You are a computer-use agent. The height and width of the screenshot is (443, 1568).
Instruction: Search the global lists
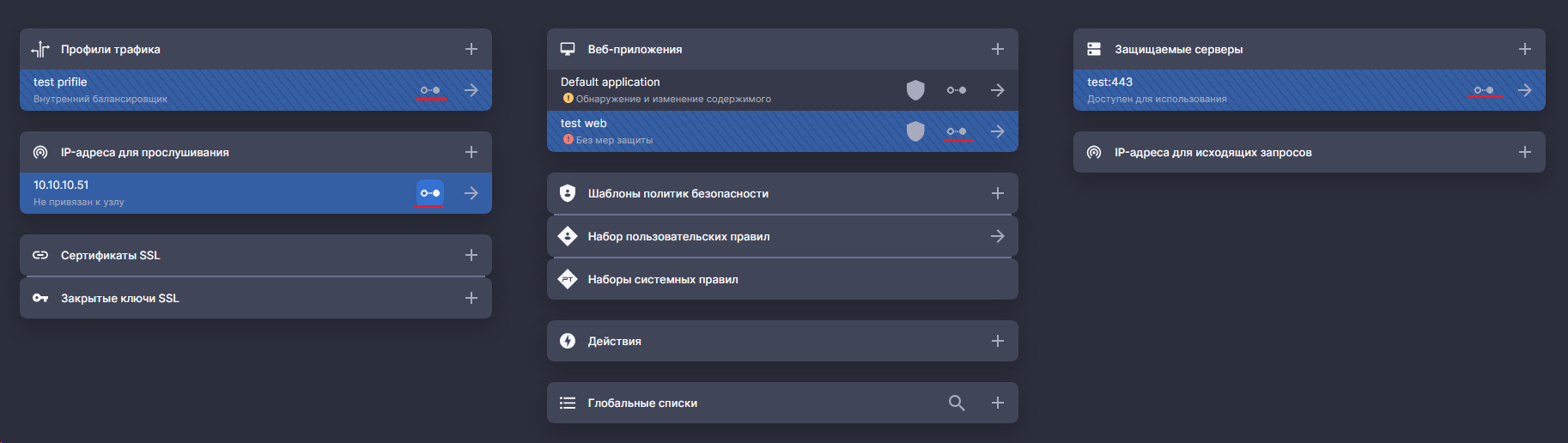(x=957, y=403)
